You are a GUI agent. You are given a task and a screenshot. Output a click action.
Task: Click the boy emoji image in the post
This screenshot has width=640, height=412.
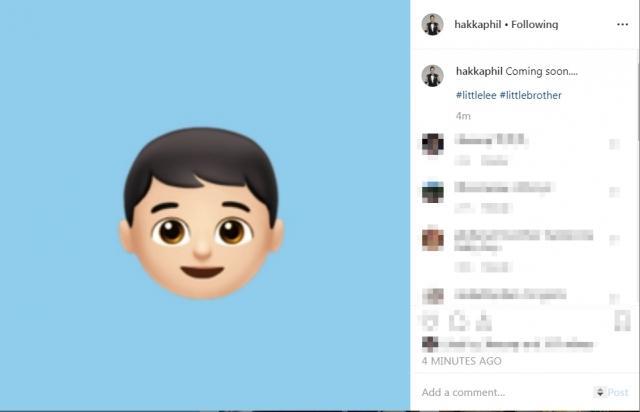202,213
